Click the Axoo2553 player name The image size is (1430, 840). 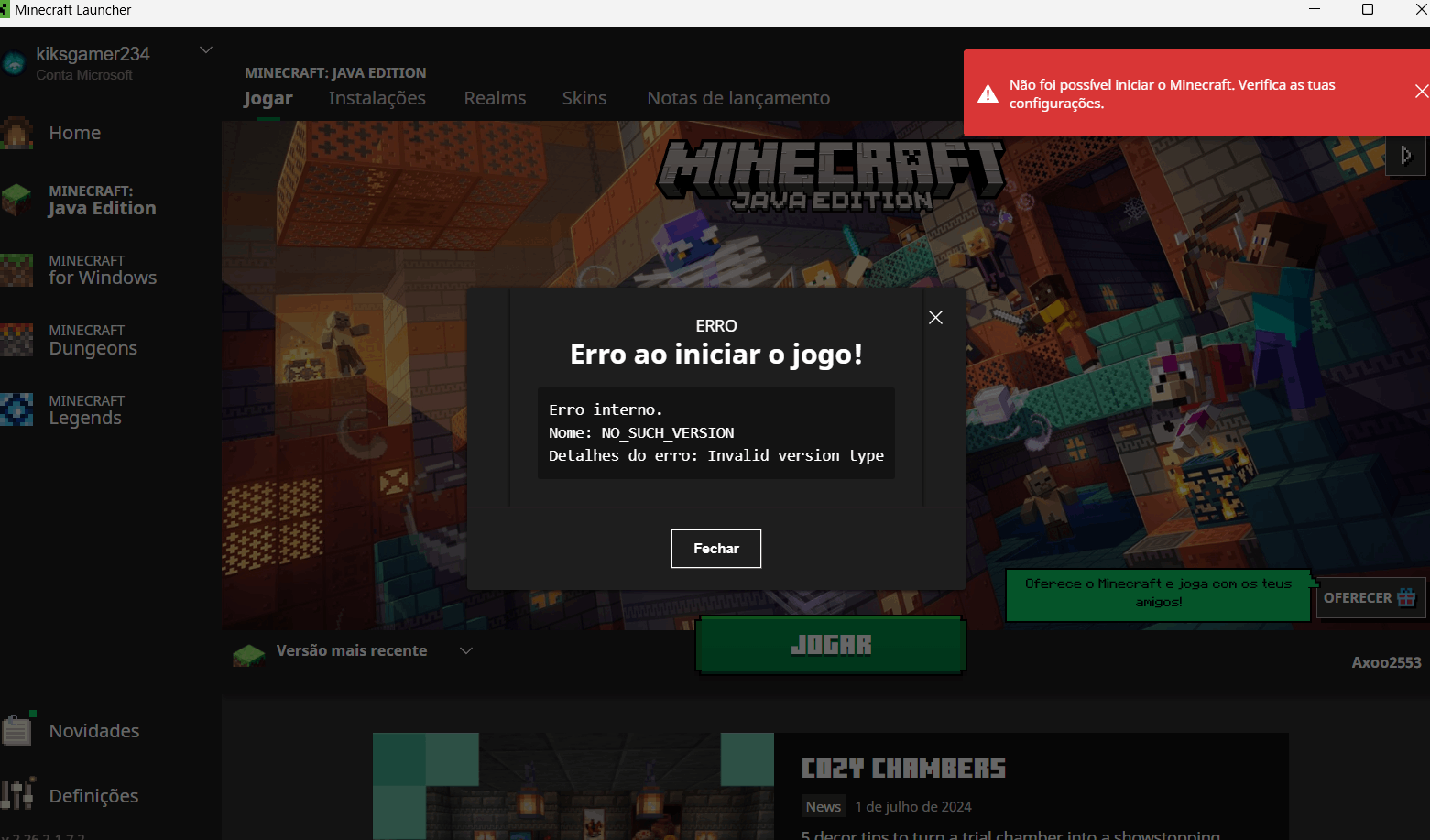point(1386,662)
